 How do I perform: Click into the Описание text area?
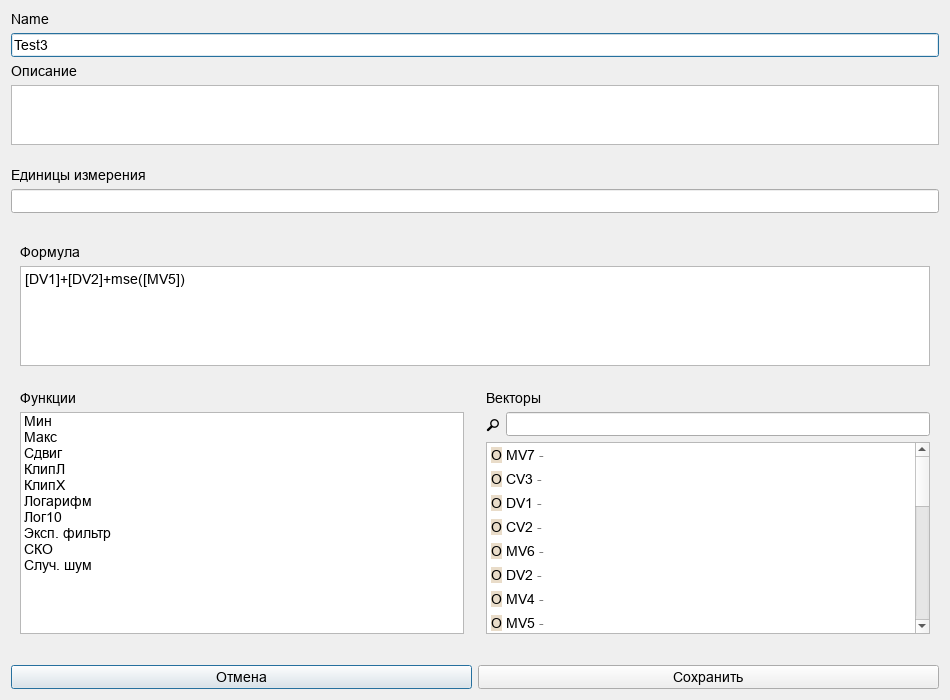point(475,115)
